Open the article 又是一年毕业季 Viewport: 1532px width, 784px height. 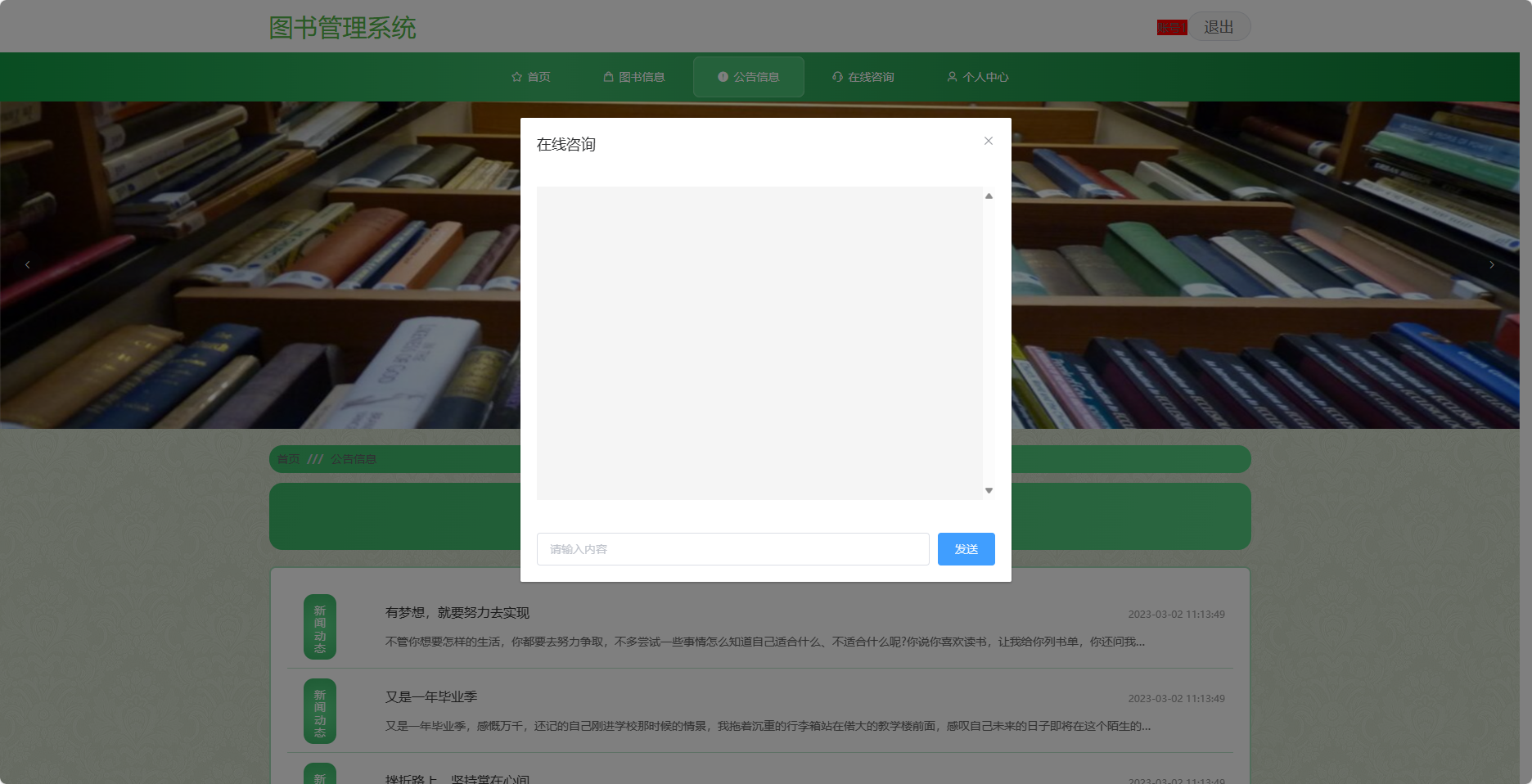[431, 697]
